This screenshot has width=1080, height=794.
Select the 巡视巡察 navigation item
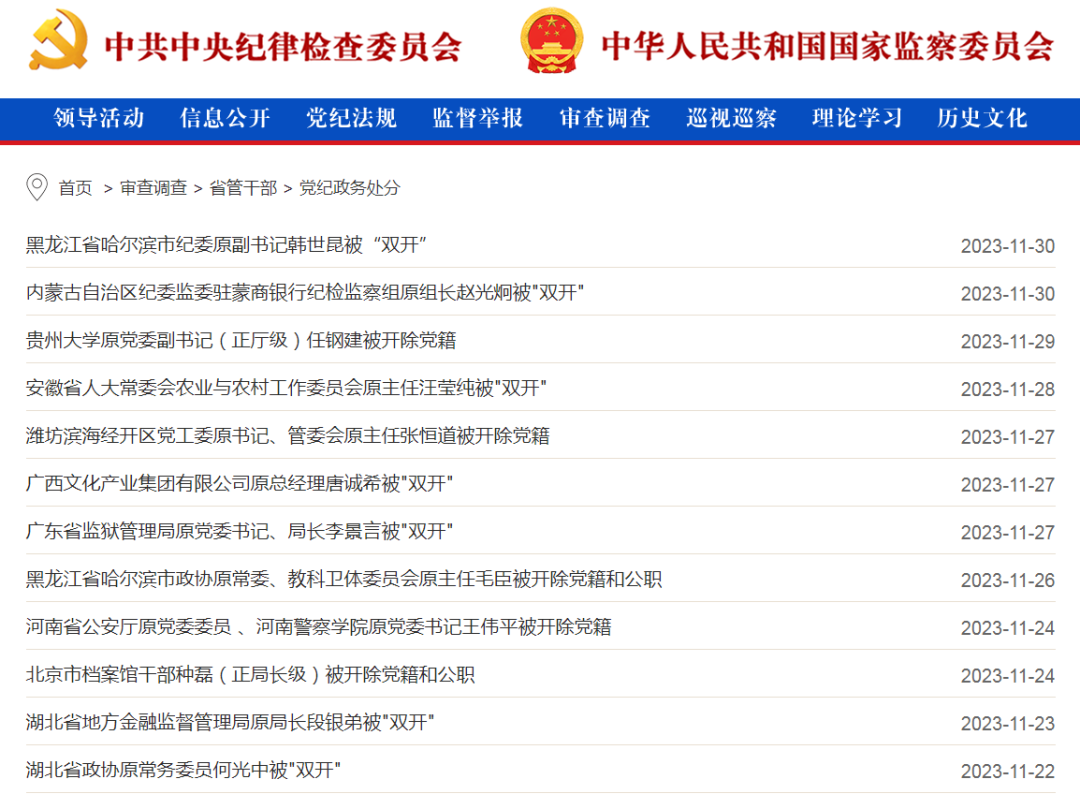pyautogui.click(x=731, y=118)
